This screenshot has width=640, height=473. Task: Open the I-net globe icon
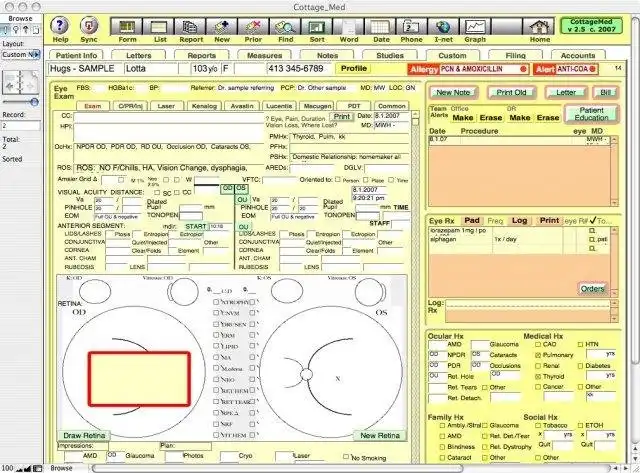[443, 27]
